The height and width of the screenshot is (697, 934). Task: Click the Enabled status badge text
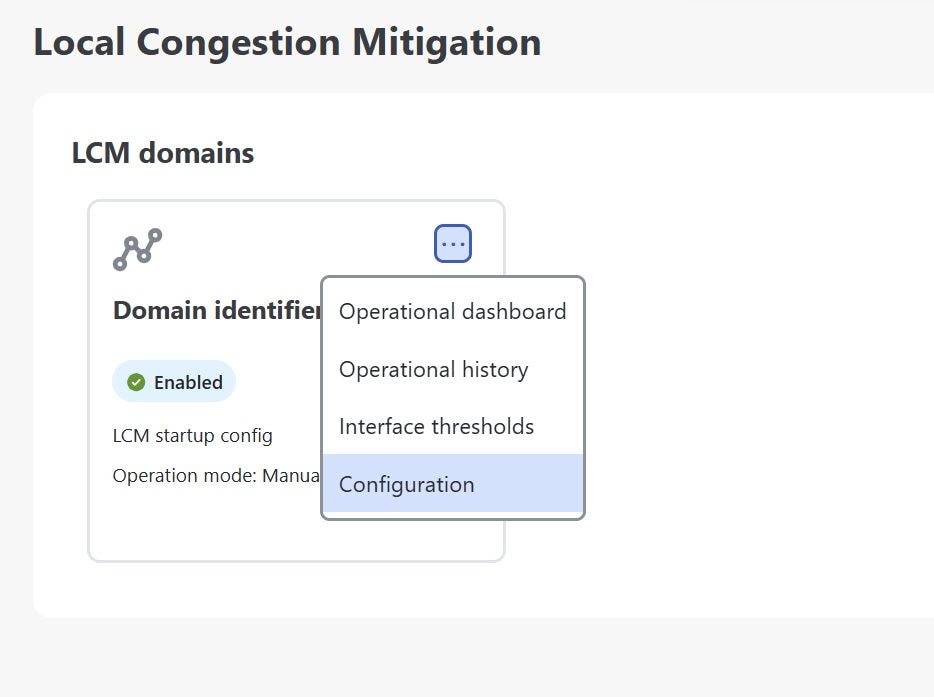click(188, 382)
